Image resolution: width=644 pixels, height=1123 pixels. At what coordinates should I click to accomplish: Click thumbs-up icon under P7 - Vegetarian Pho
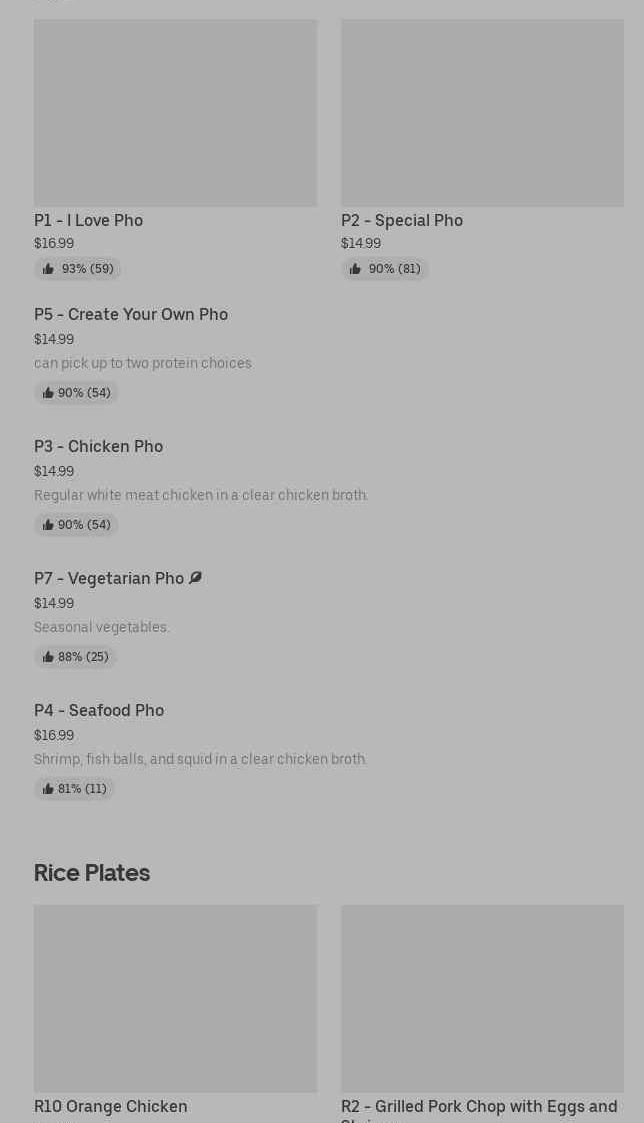[x=48, y=657]
